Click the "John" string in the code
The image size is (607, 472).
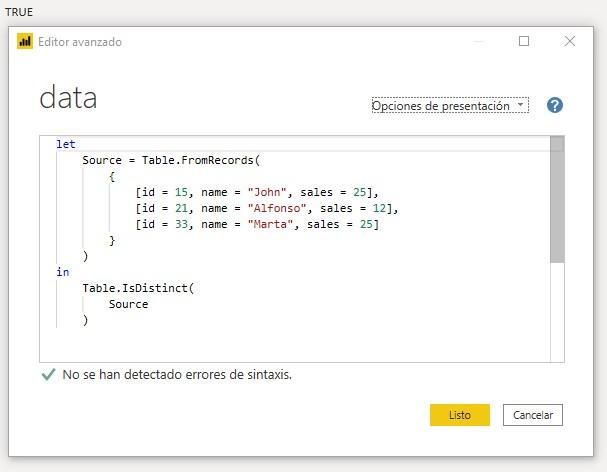(267, 192)
